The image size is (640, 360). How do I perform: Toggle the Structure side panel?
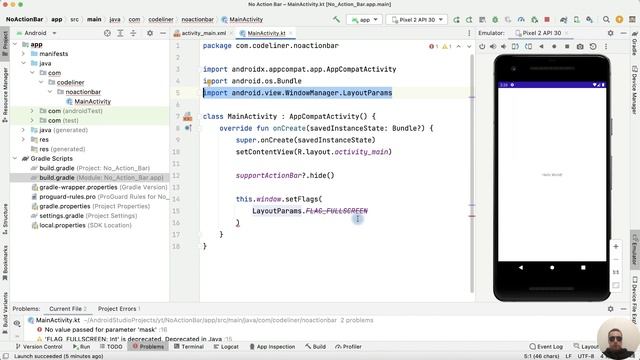pos(5,219)
